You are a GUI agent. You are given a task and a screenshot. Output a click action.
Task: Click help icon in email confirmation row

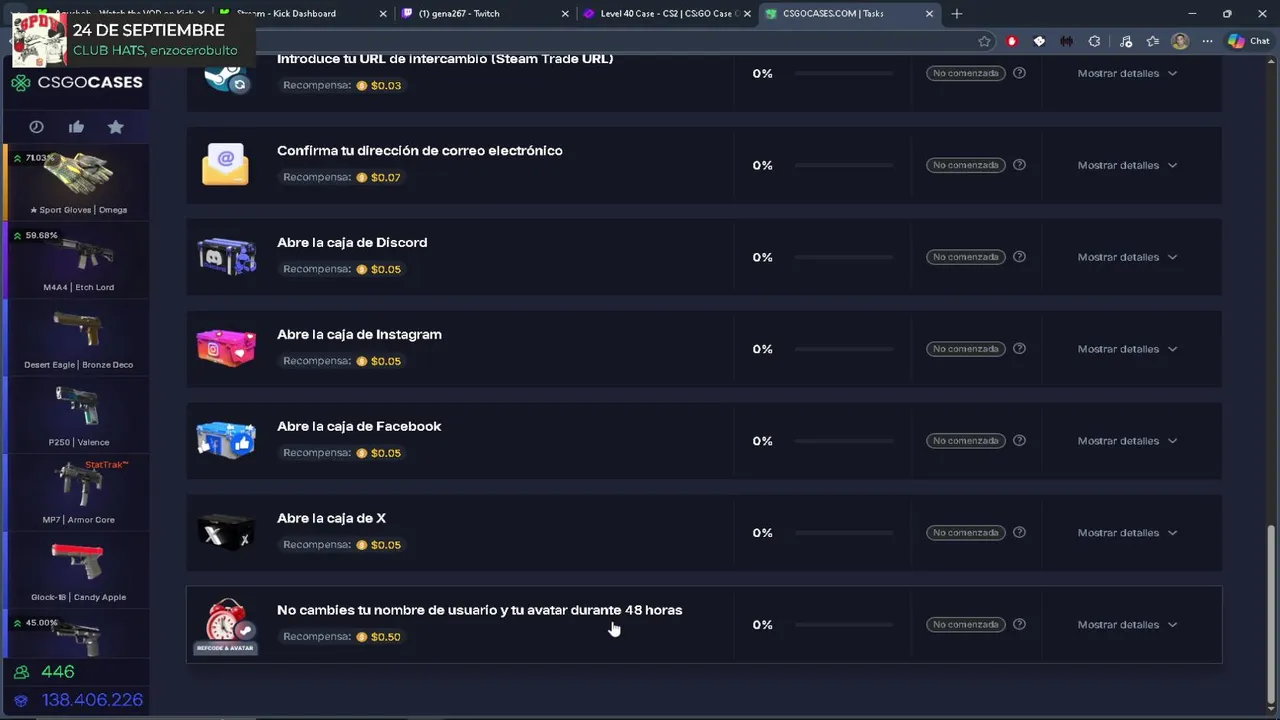[1019, 165]
